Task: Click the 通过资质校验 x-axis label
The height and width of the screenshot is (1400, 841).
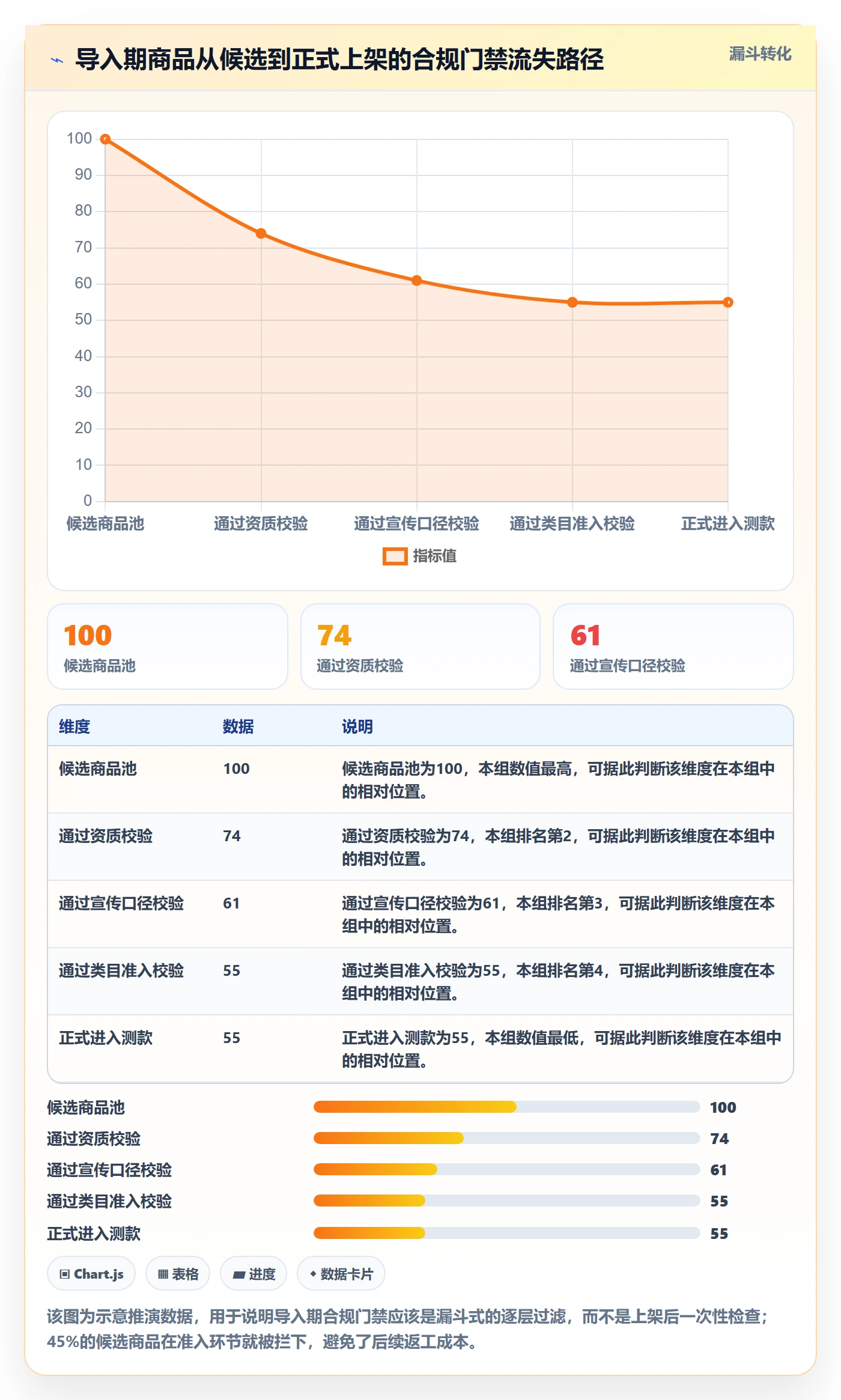Action: (261, 523)
